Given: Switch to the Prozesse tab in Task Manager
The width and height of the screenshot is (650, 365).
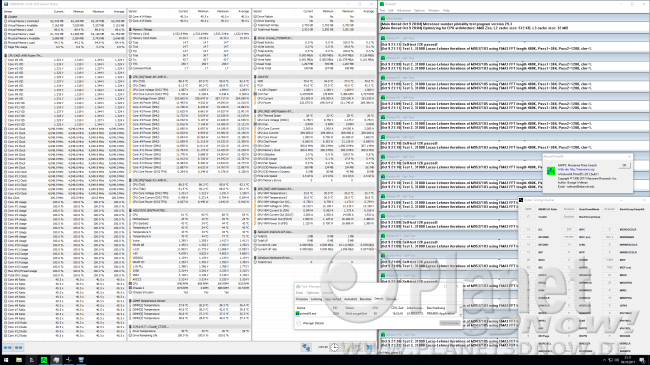Looking at the screenshot, I should [x=302, y=299].
